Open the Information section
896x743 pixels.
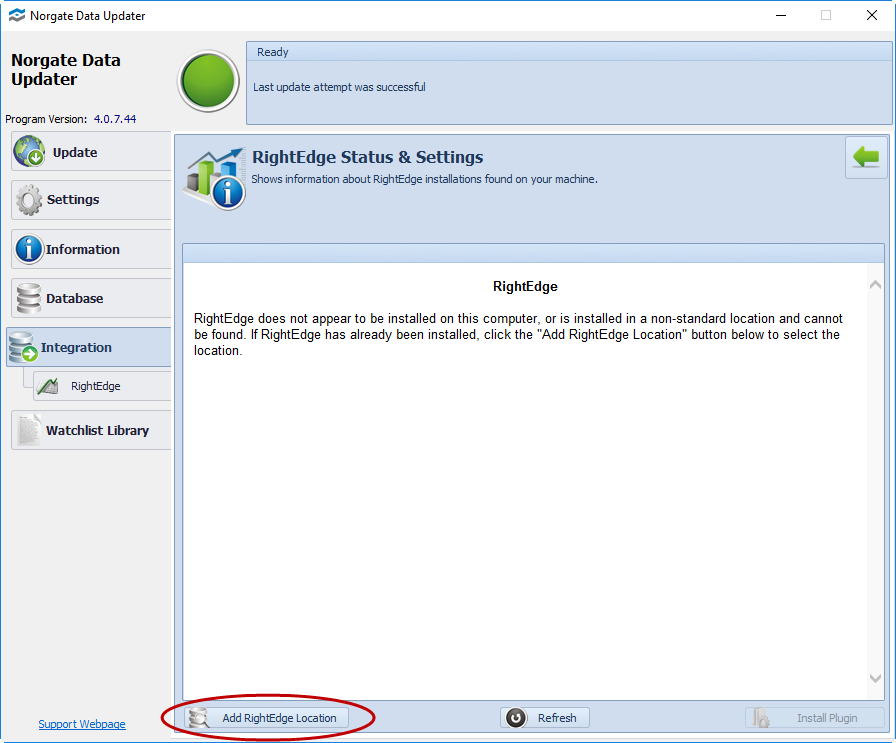click(91, 249)
